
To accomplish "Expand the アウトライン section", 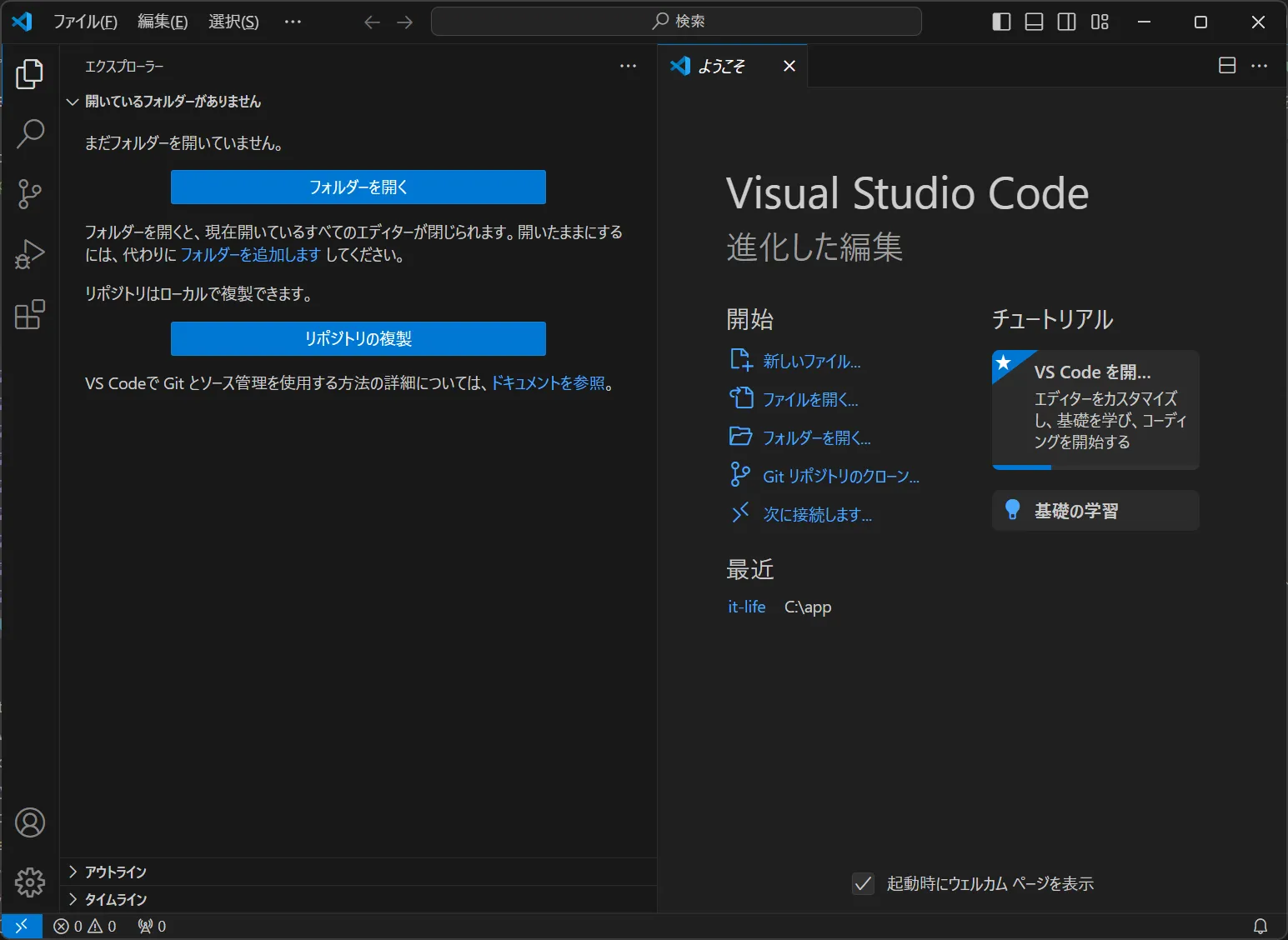I will (x=358, y=872).
